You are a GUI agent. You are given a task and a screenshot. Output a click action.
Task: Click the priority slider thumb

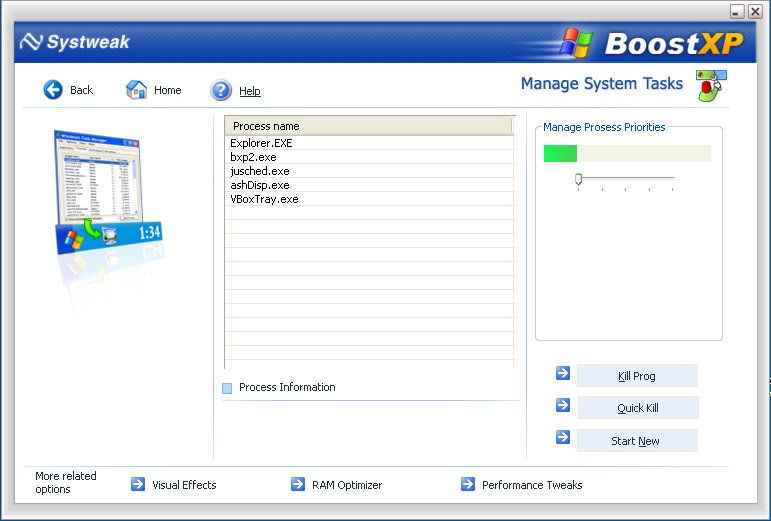click(579, 179)
